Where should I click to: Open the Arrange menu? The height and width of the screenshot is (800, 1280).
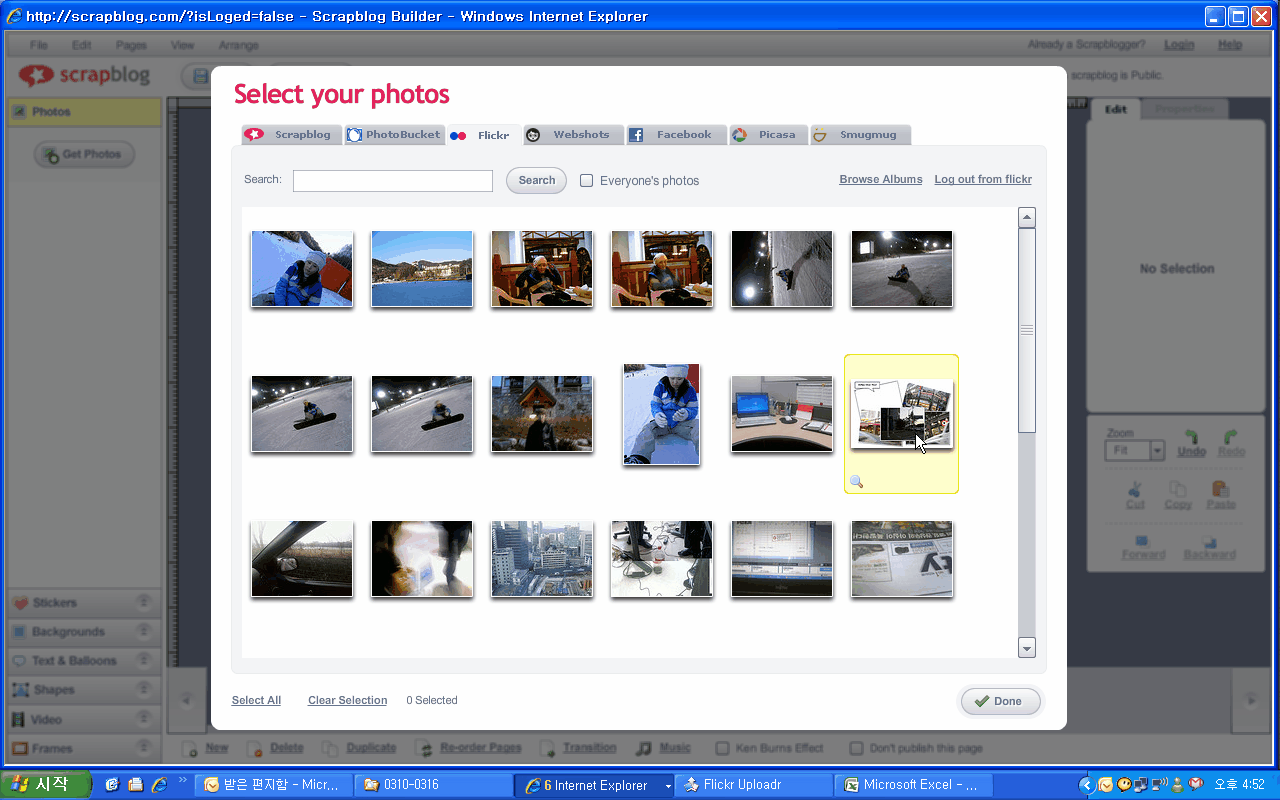point(238,45)
